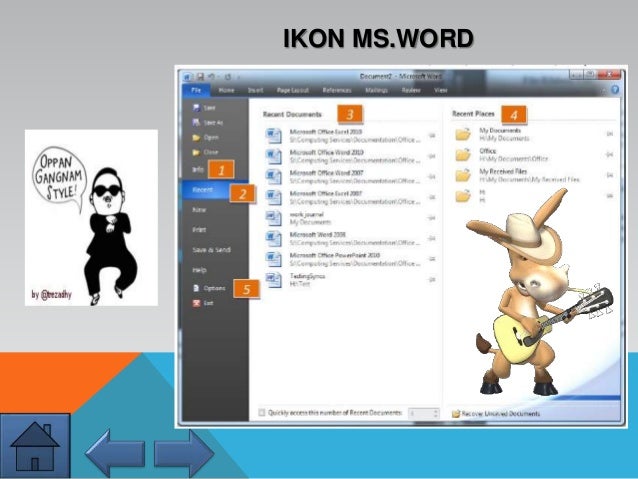Click Recover Unsaved Documents icon
This screenshot has height=479, width=638.
pos(456,413)
